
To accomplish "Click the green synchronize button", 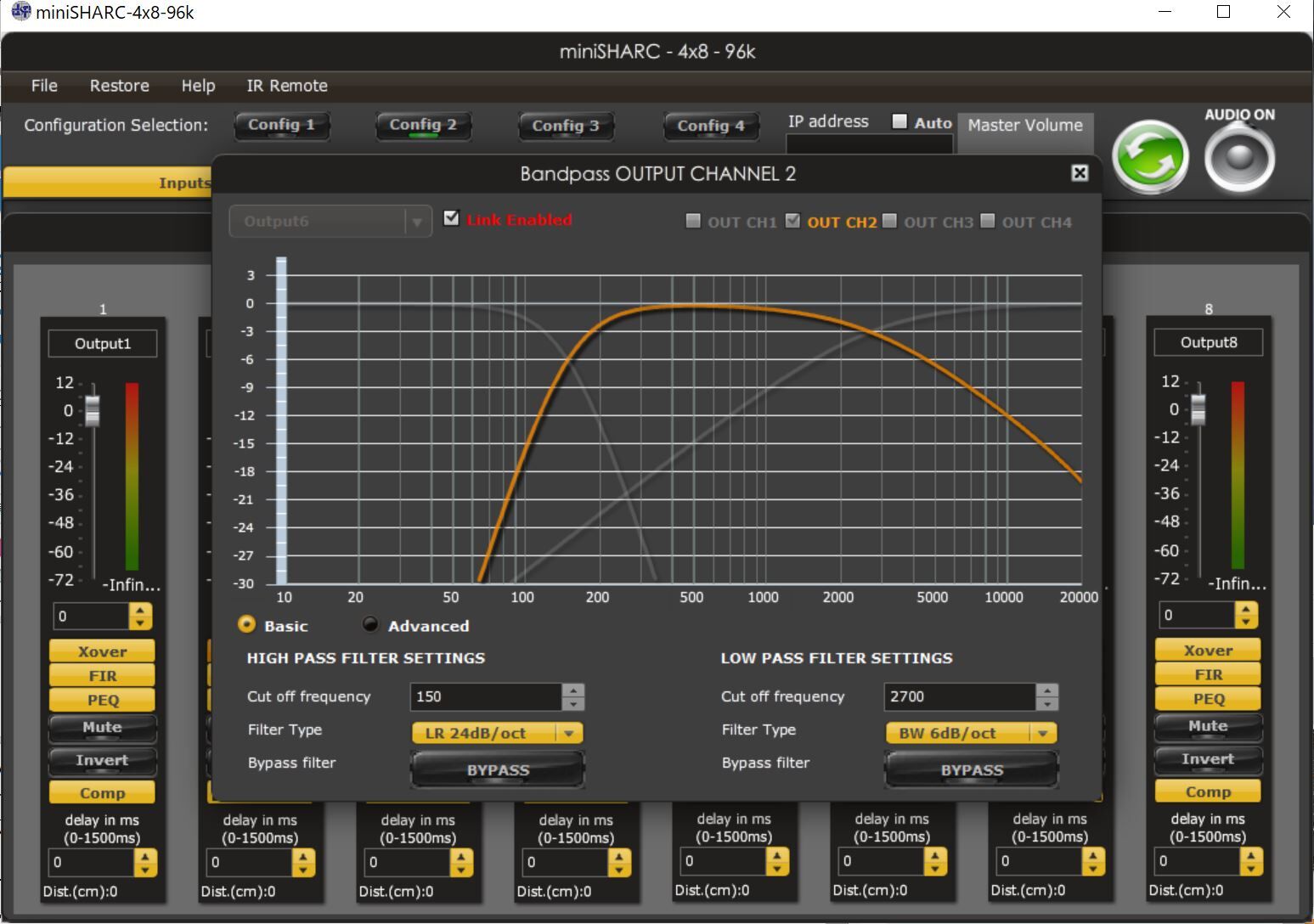I will 1150,157.
